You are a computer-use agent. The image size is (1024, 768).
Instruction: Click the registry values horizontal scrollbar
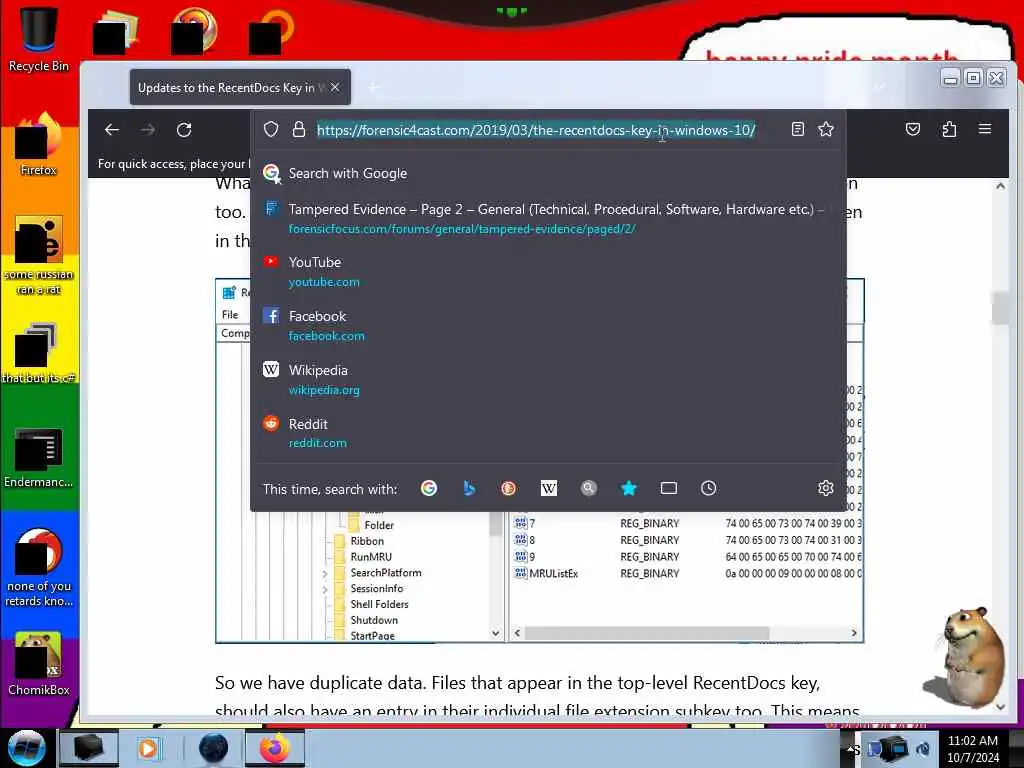coord(647,633)
